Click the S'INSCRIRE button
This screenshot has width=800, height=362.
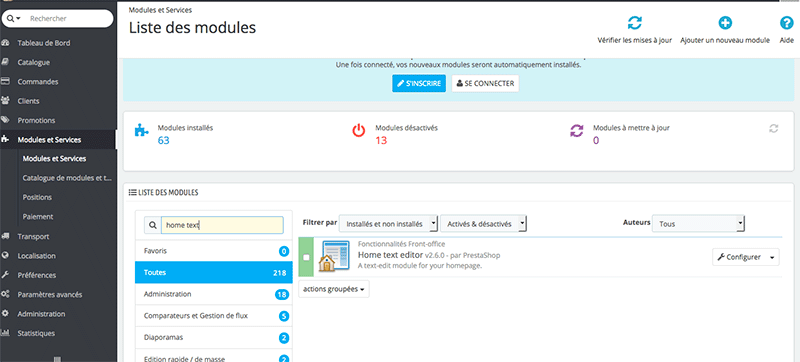pos(419,84)
